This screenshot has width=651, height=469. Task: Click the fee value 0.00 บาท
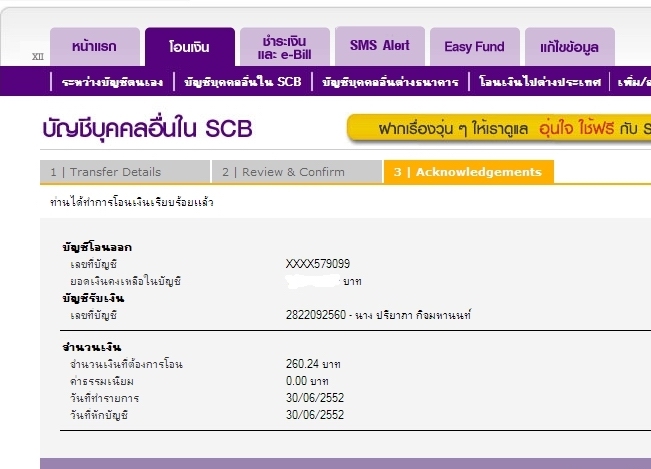[307, 381]
